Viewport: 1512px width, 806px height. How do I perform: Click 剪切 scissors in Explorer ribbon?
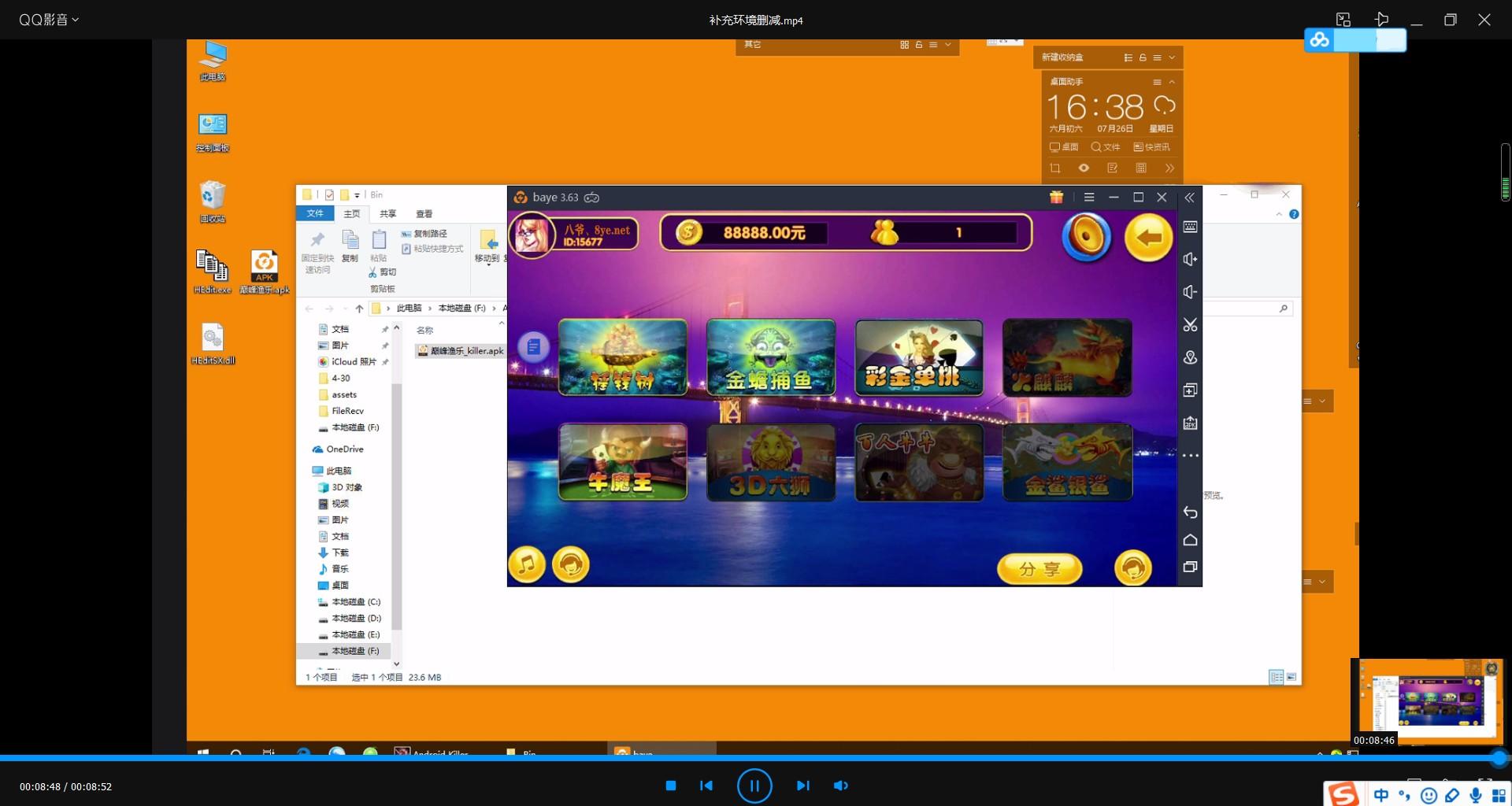pos(383,272)
